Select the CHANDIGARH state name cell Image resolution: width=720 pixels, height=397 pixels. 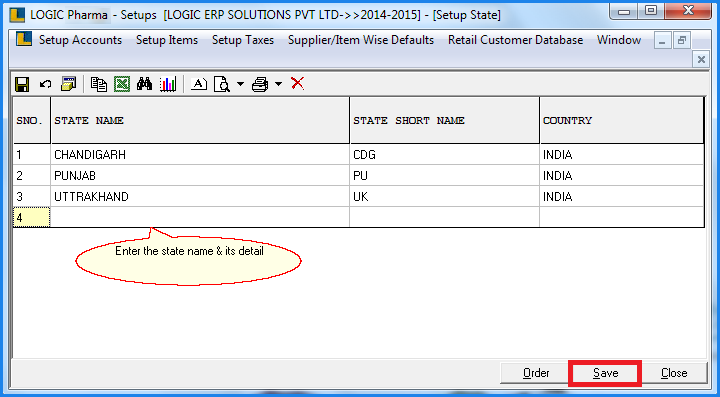pyautogui.click(x=200, y=155)
